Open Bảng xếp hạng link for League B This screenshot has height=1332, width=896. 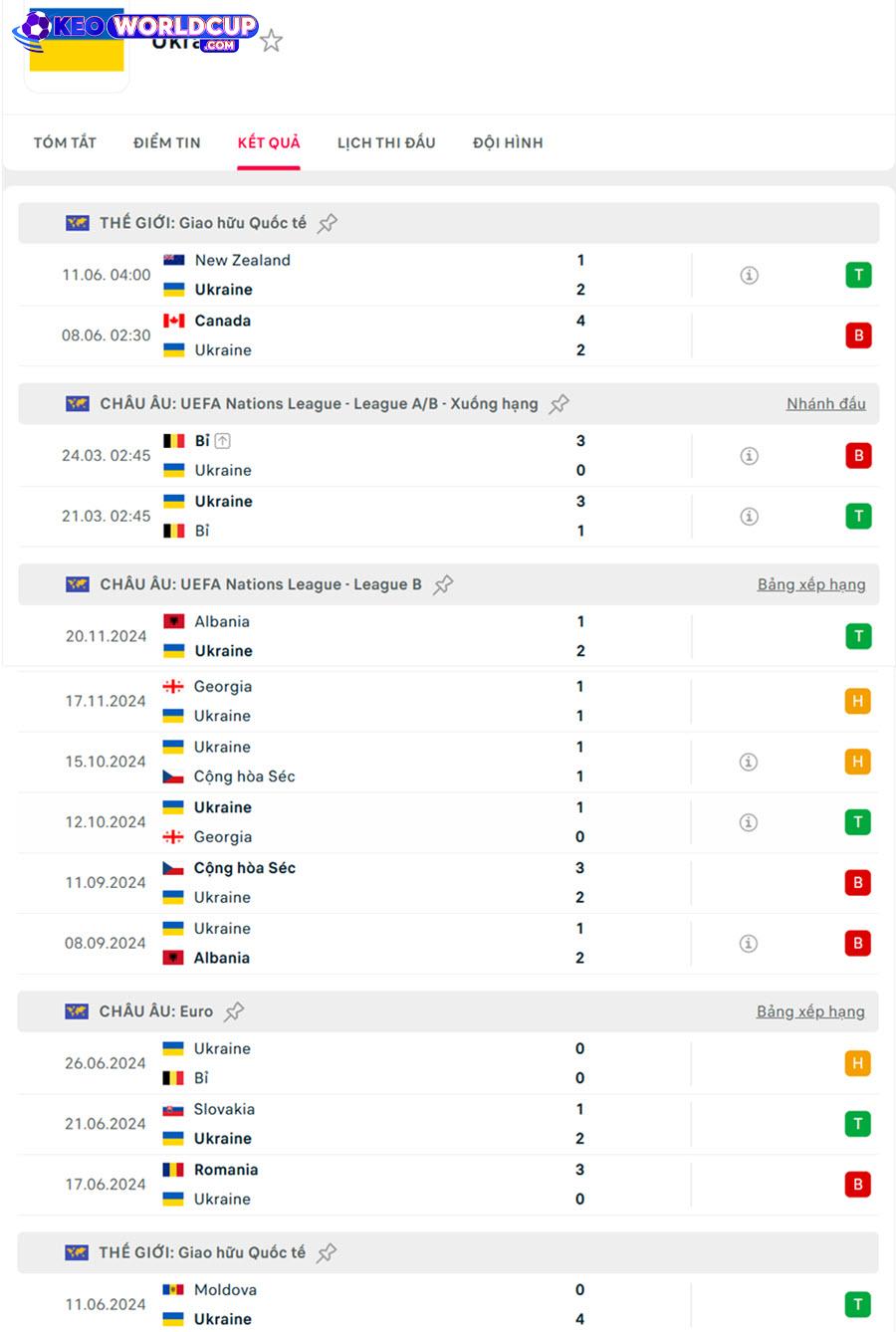click(811, 584)
